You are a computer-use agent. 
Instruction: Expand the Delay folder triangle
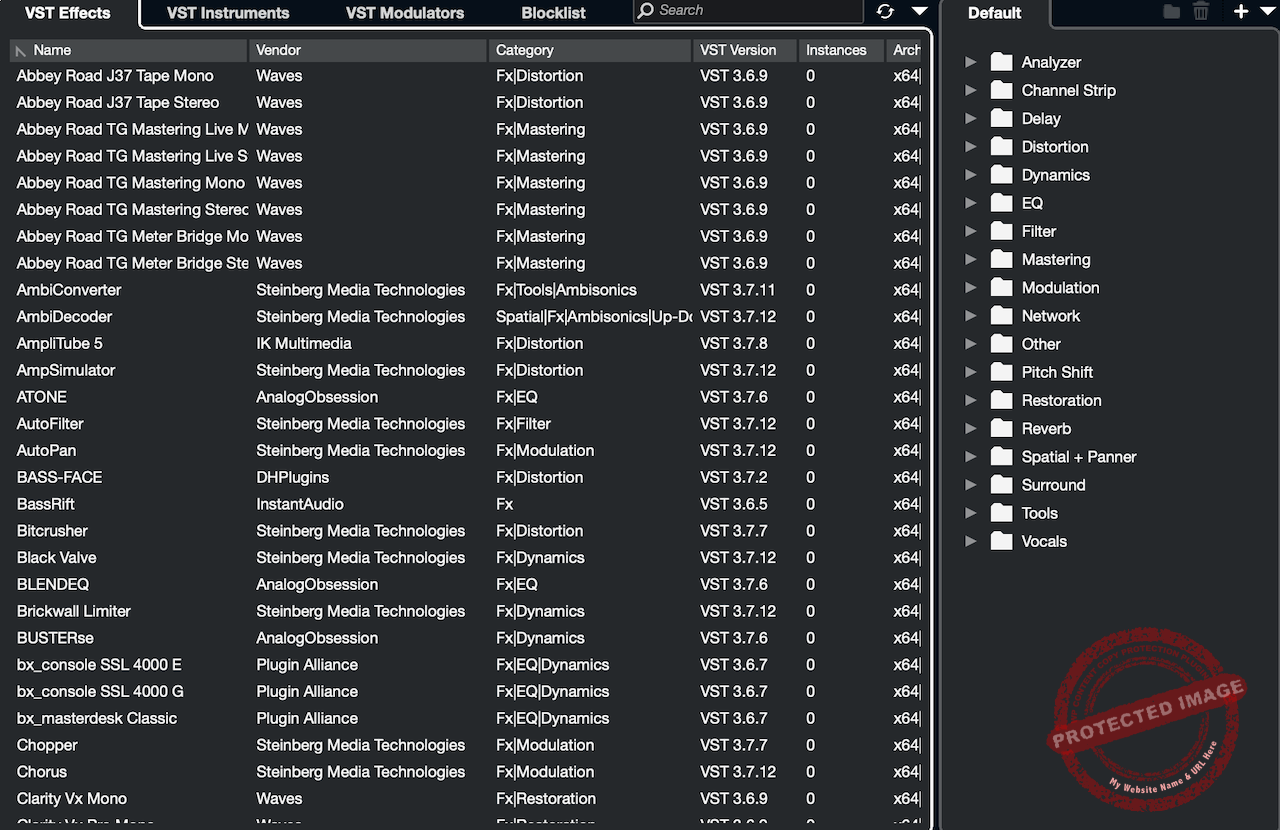tap(970, 118)
